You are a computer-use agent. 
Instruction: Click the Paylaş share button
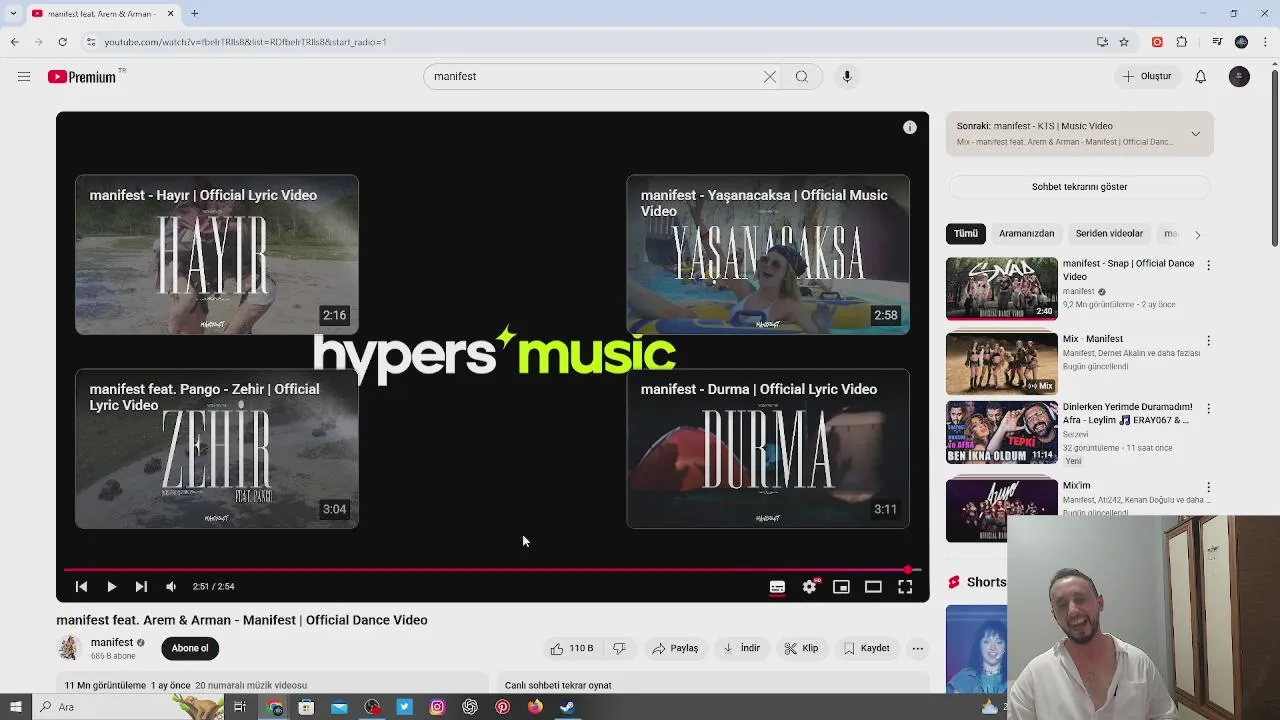[x=675, y=648]
